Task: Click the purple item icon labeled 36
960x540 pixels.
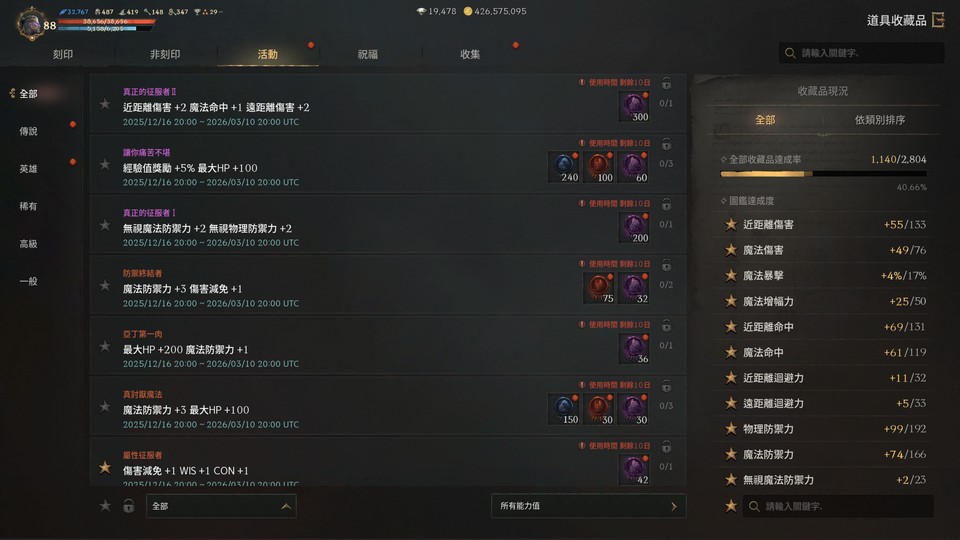Action: [x=634, y=349]
